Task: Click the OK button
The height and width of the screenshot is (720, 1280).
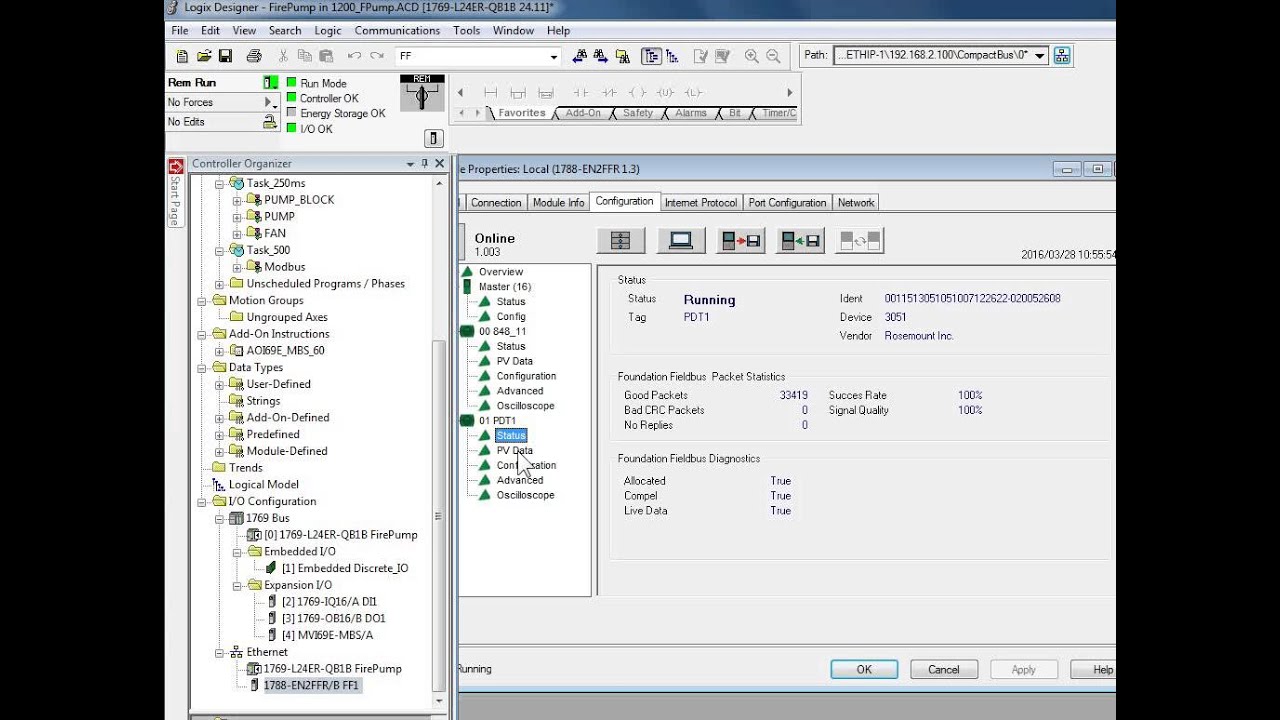Action: tap(864, 670)
